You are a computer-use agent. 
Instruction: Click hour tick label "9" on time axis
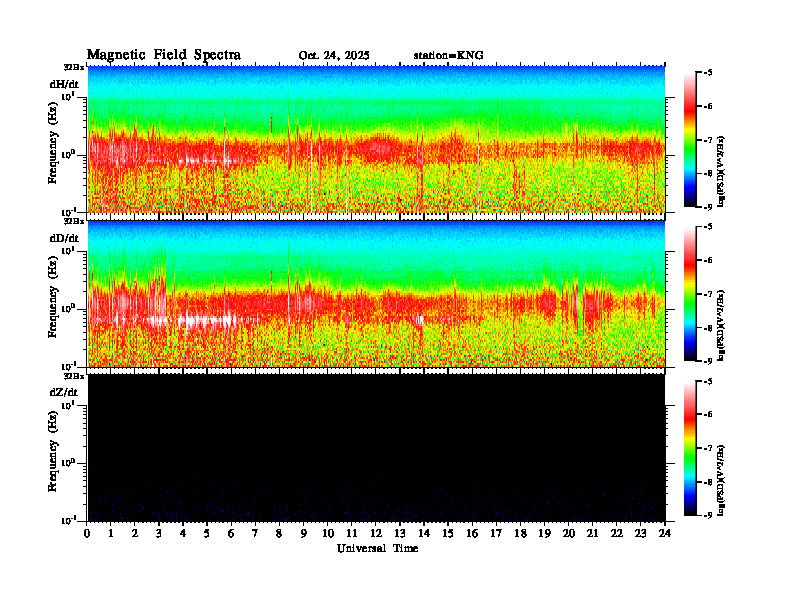304,533
